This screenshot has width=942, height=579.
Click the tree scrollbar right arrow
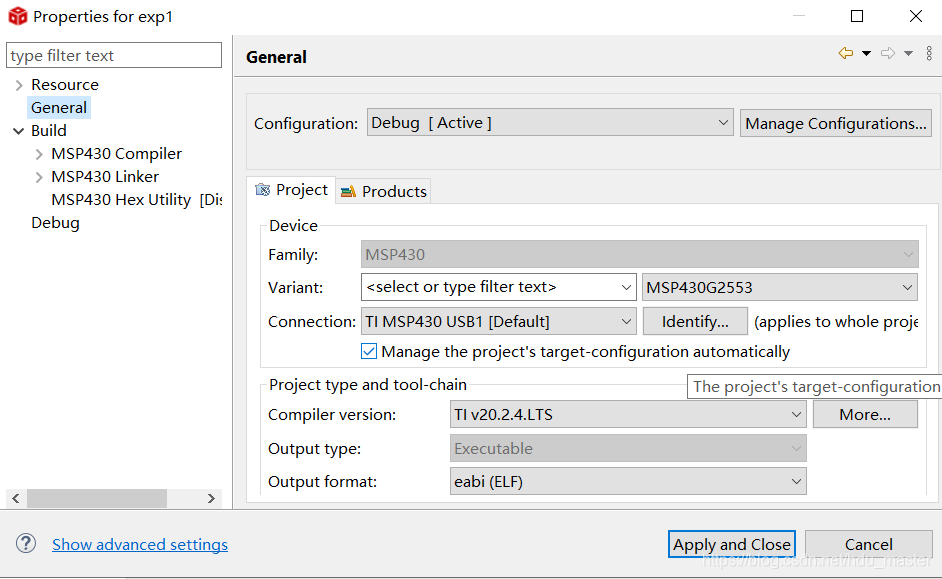(x=211, y=499)
